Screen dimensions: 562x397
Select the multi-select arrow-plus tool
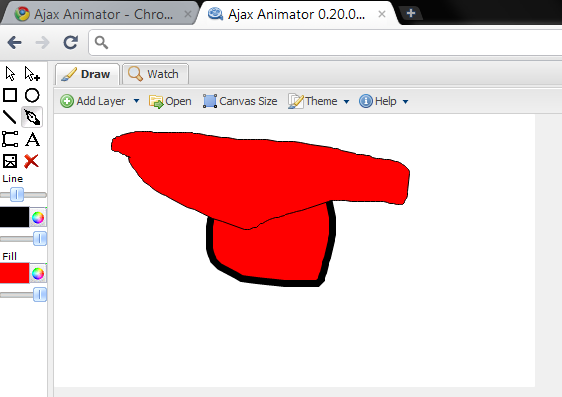(x=32, y=73)
